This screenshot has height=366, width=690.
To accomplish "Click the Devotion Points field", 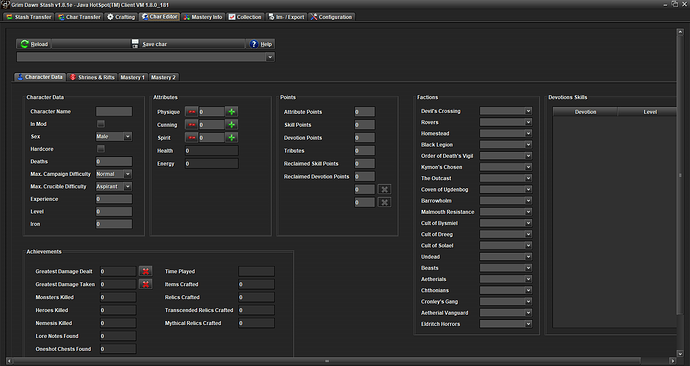I will pyautogui.click(x=365, y=138).
